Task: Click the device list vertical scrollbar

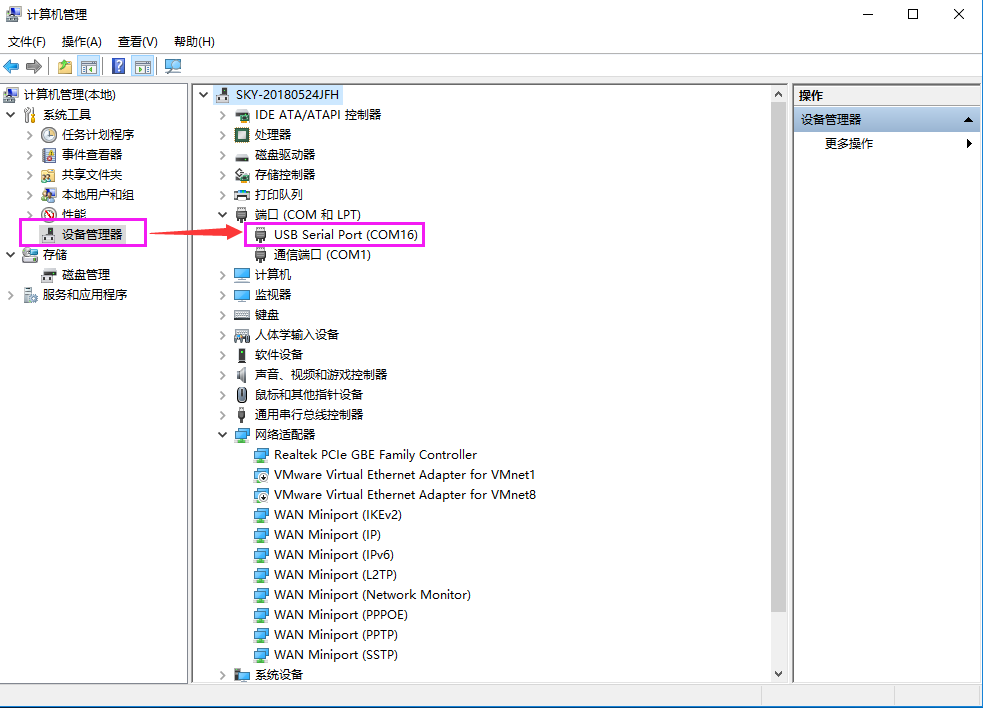Action: [x=779, y=350]
